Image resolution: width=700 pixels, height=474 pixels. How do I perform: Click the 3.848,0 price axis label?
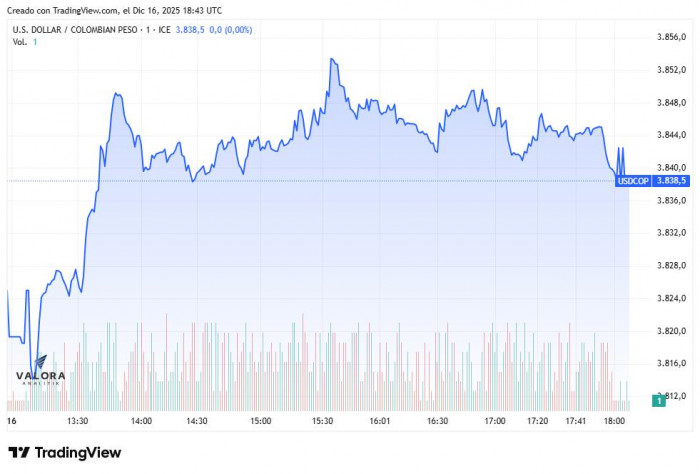click(x=669, y=102)
